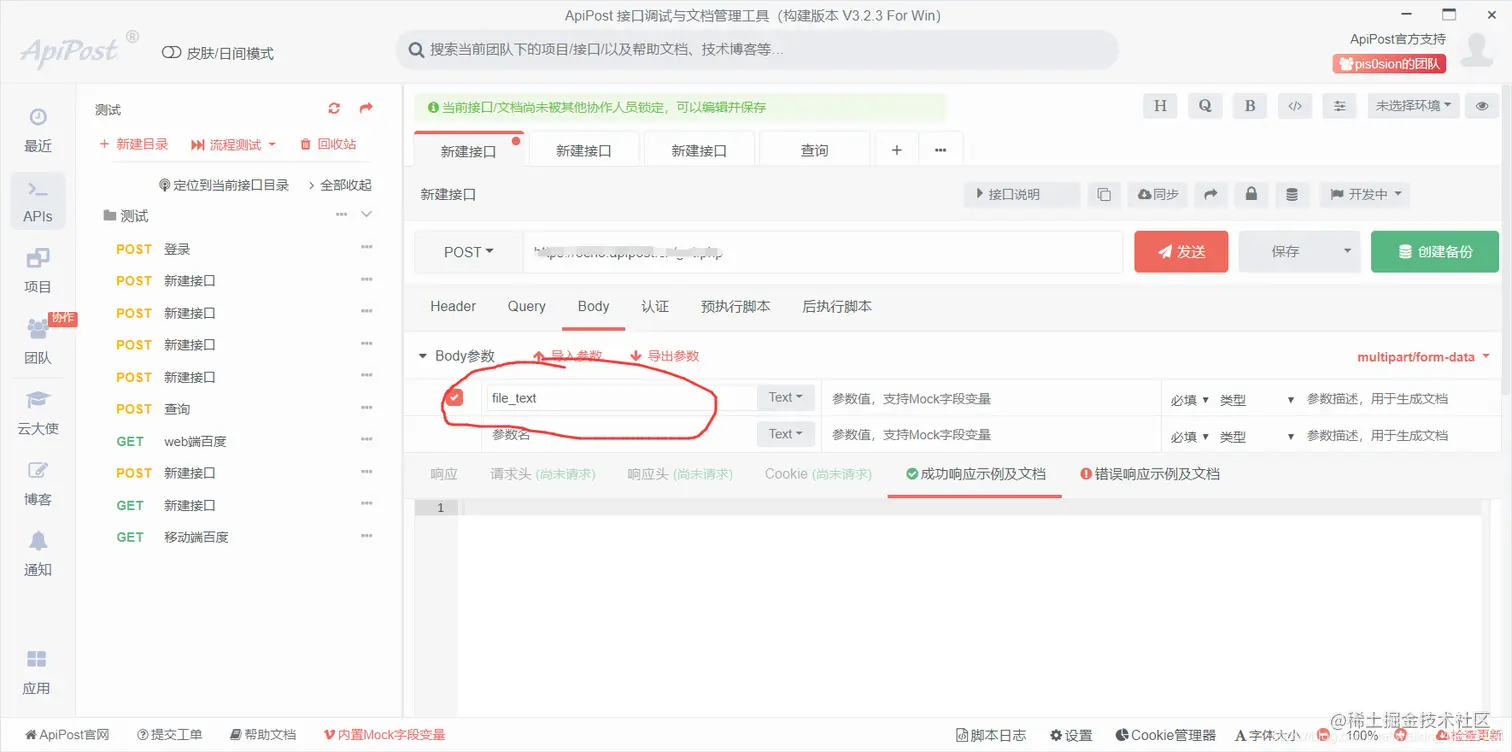Click the request URL input field
The image size is (1512, 752).
(822, 253)
